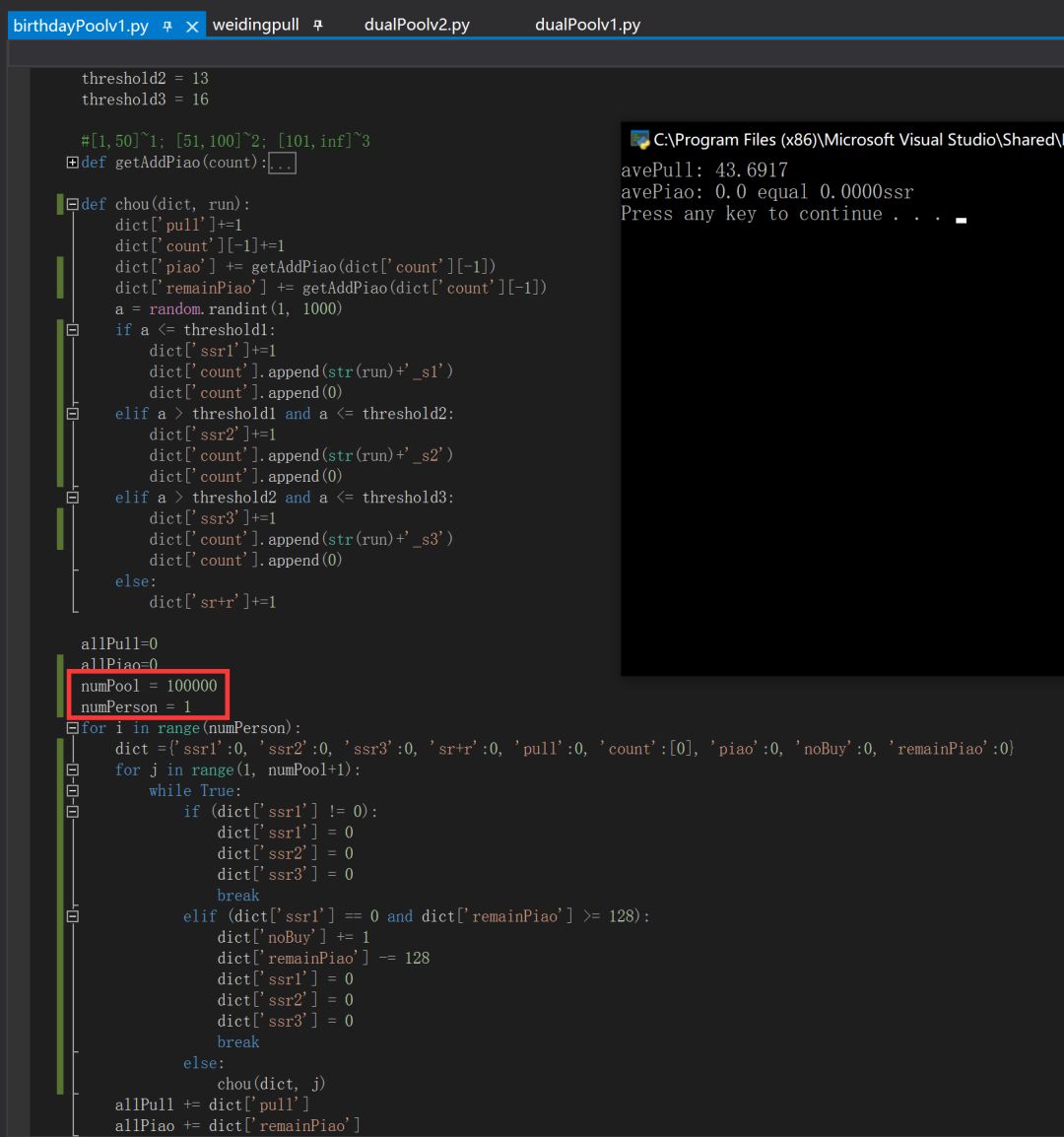This screenshot has height=1137, width=1064.
Task: Switch to dualPoolv1.py tab
Action: 587,25
